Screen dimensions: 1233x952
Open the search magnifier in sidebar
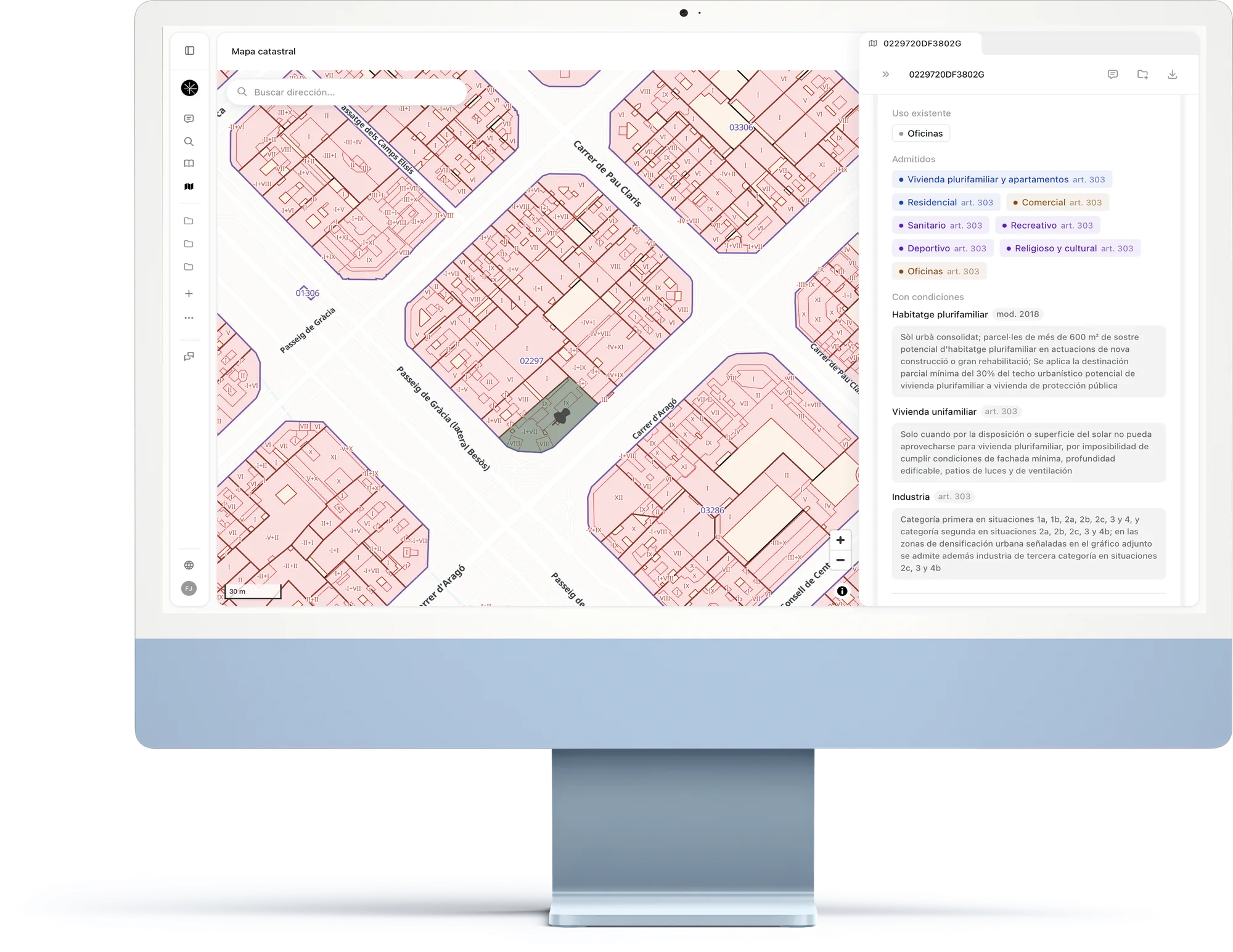(189, 142)
